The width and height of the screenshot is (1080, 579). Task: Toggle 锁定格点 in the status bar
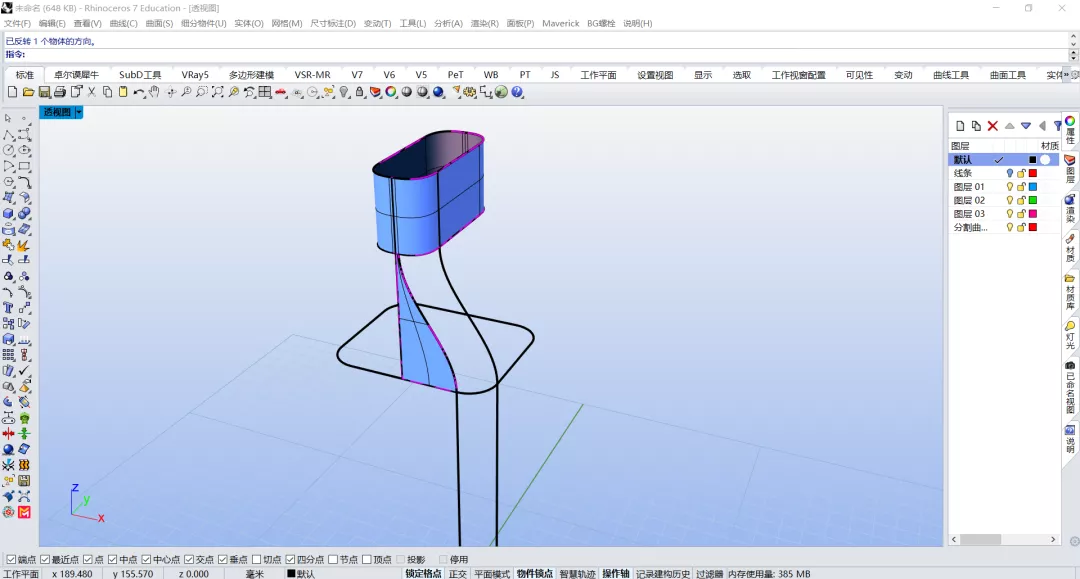click(423, 573)
